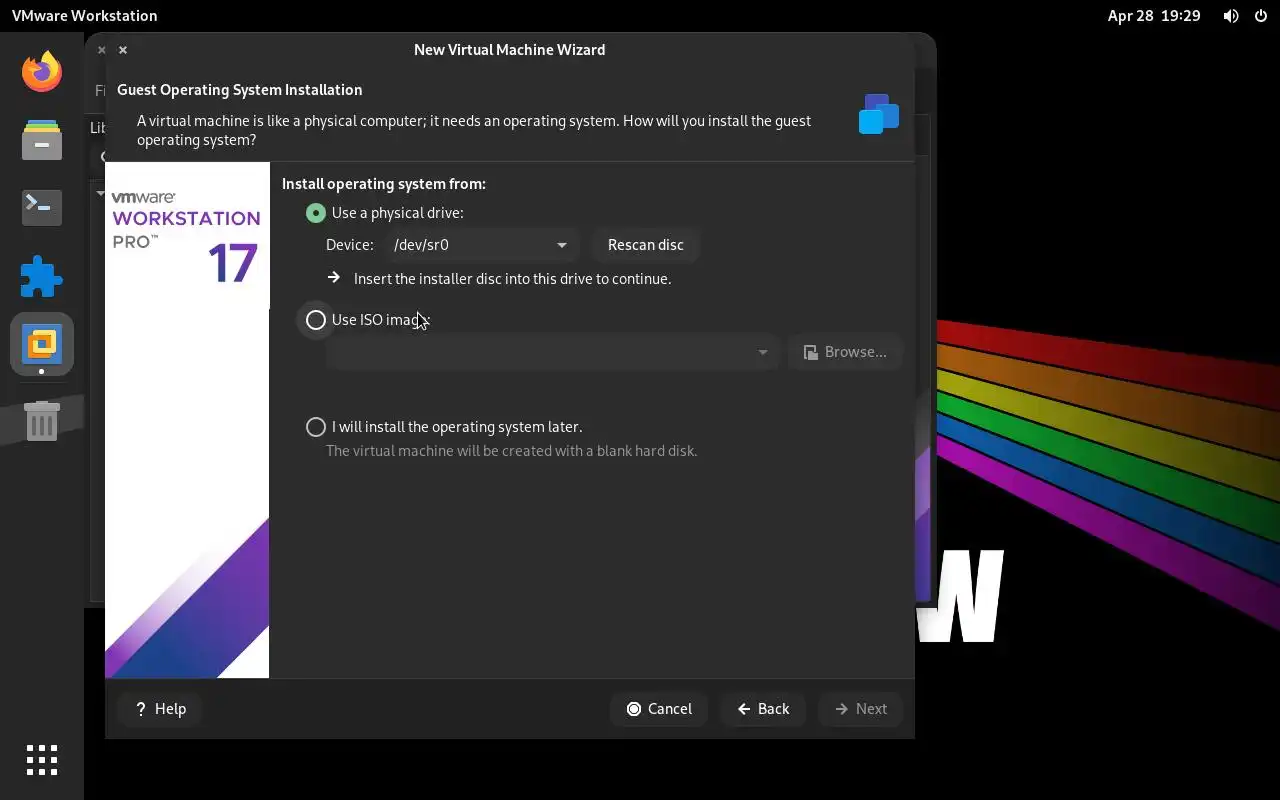
Task: Select Use a physical drive option
Action: (385, 213)
